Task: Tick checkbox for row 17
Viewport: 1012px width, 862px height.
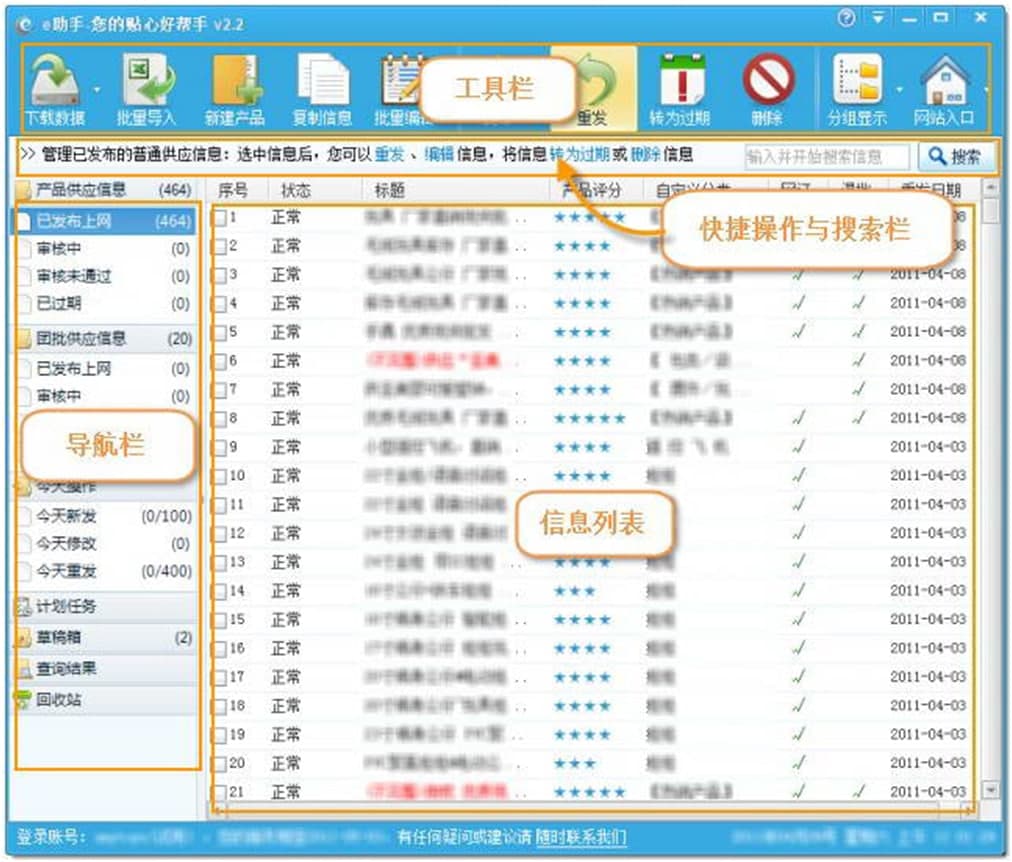Action: 219,677
